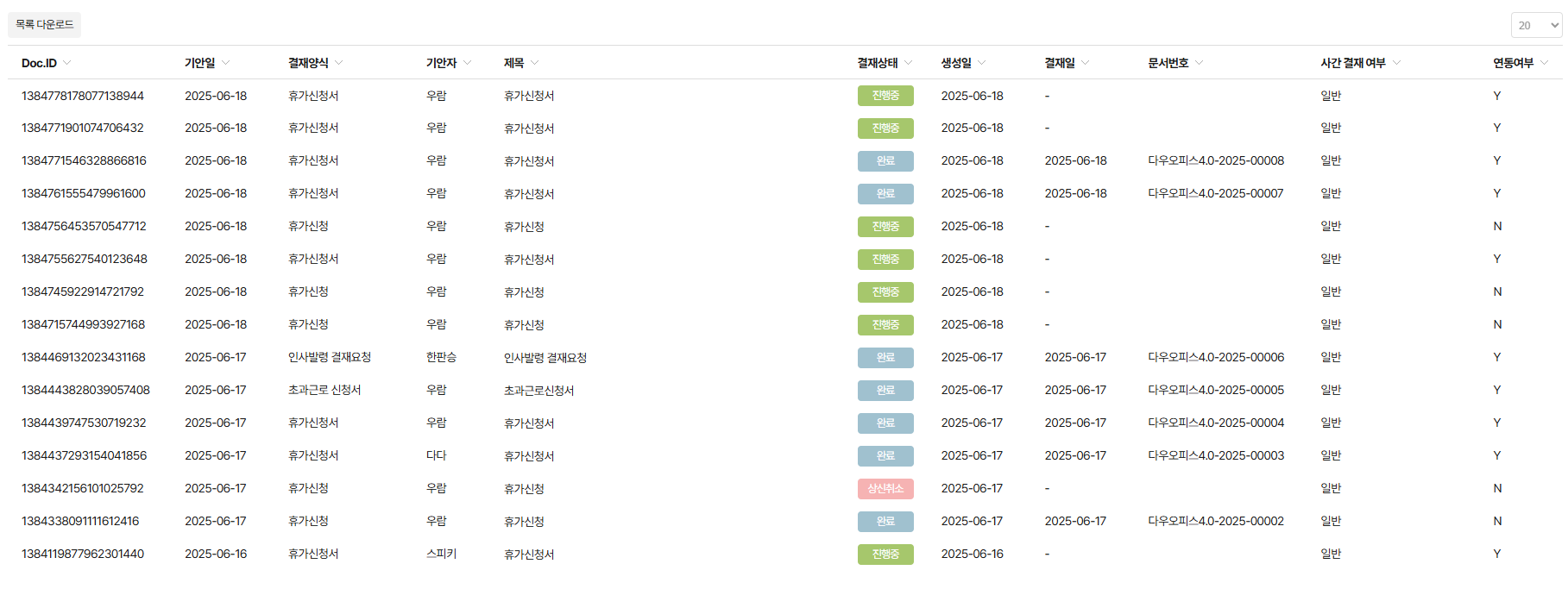Click the pink 상신취소 status badge
The height and width of the screenshot is (589, 1568).
[885, 489]
